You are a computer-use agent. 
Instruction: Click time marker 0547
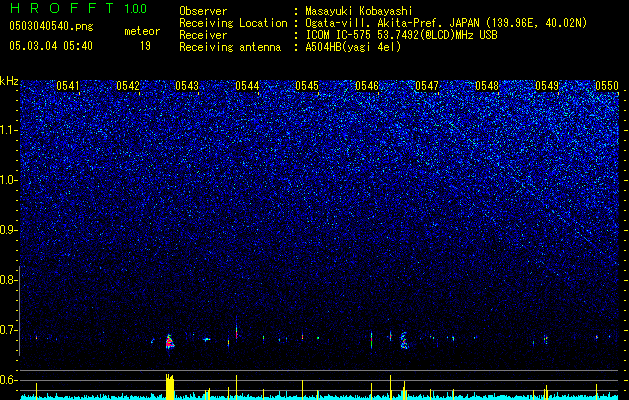[x=427, y=86]
